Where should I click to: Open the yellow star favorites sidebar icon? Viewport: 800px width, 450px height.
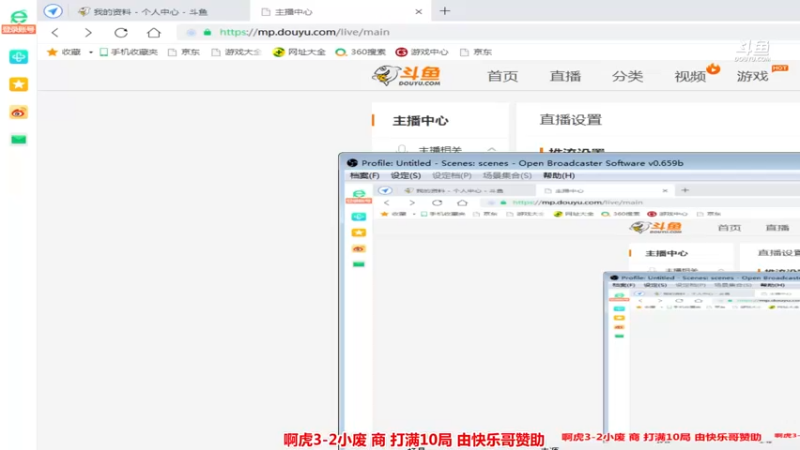tap(18, 84)
